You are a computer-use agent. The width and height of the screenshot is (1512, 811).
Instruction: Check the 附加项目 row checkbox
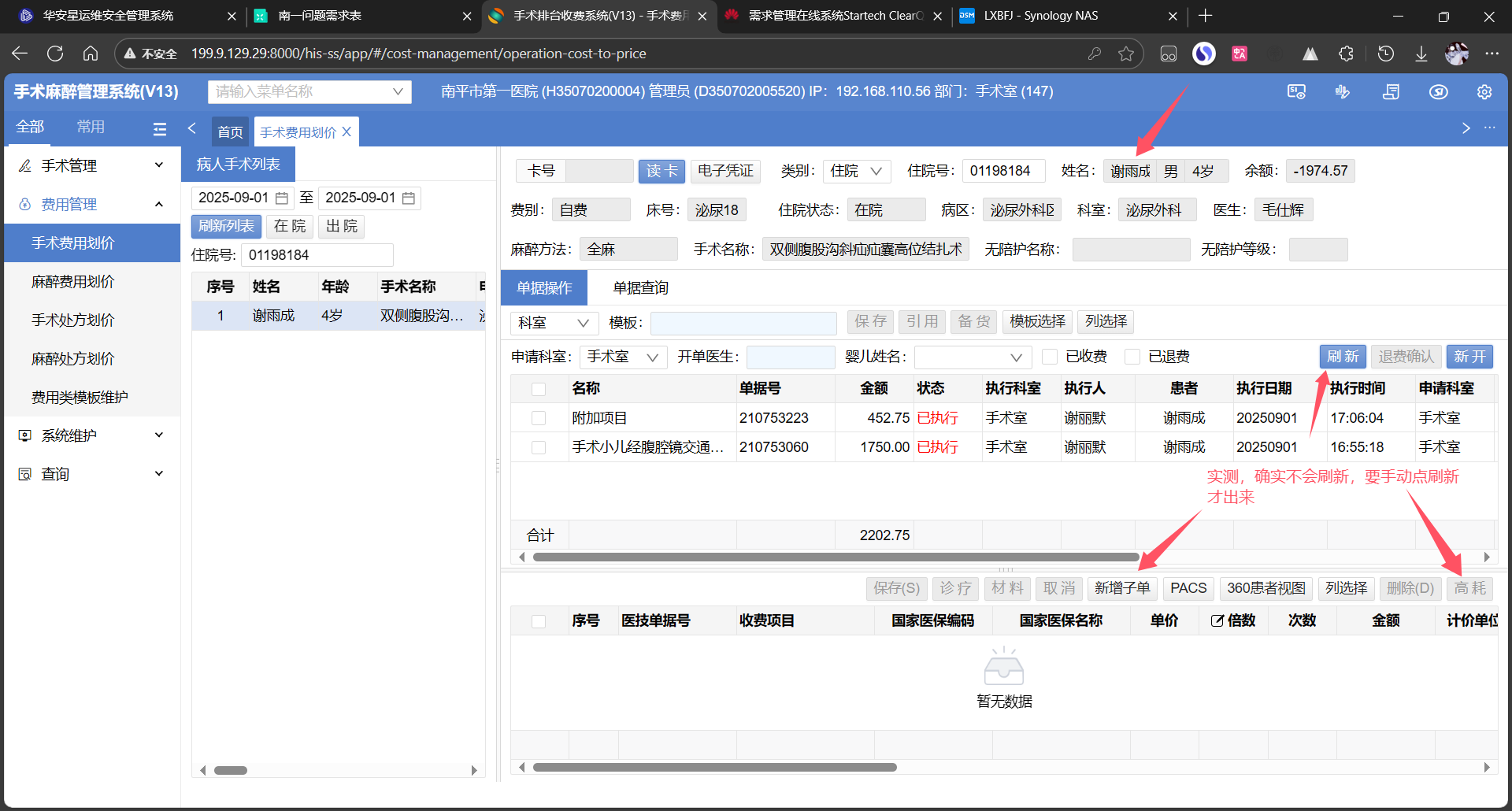pyautogui.click(x=539, y=418)
